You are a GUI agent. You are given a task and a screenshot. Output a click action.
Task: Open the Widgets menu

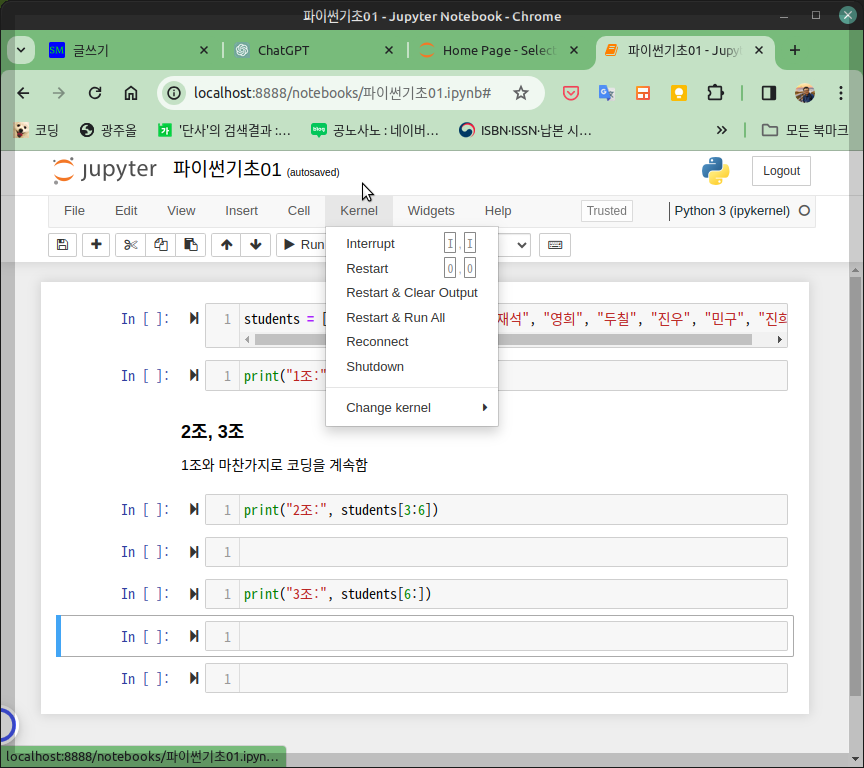431,210
